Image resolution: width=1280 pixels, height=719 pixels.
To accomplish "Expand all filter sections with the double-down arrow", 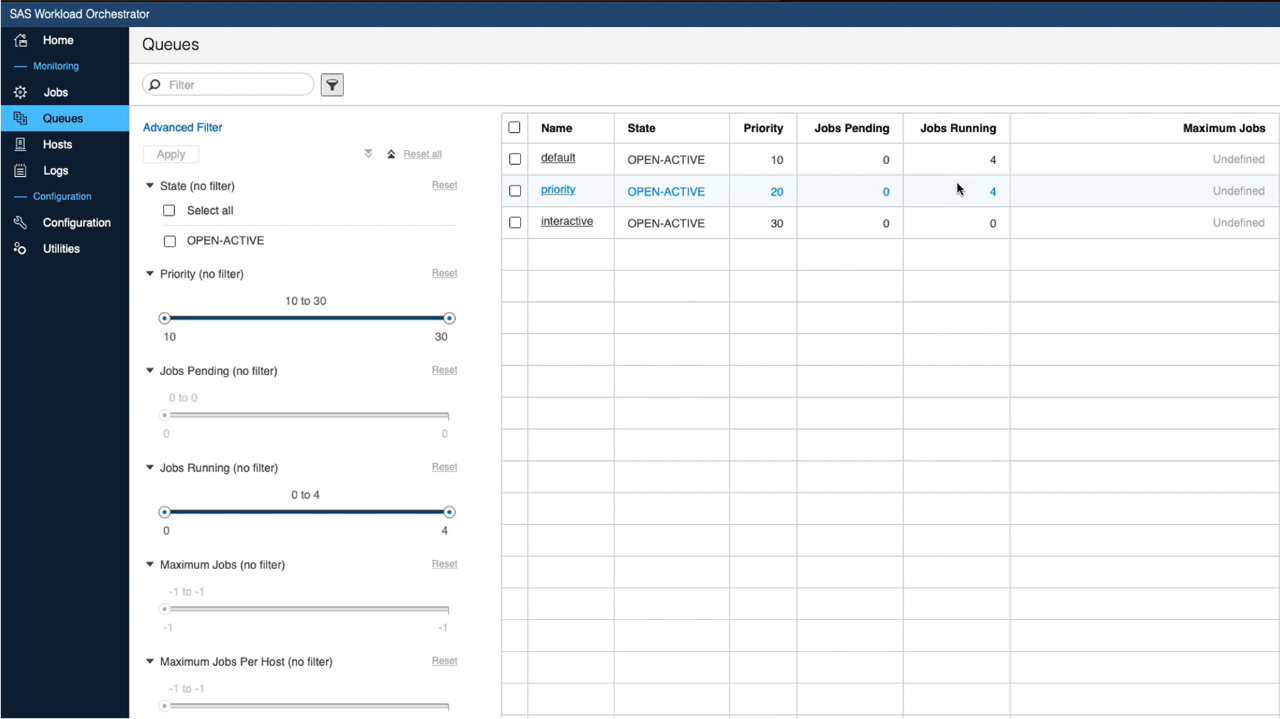I will point(368,154).
